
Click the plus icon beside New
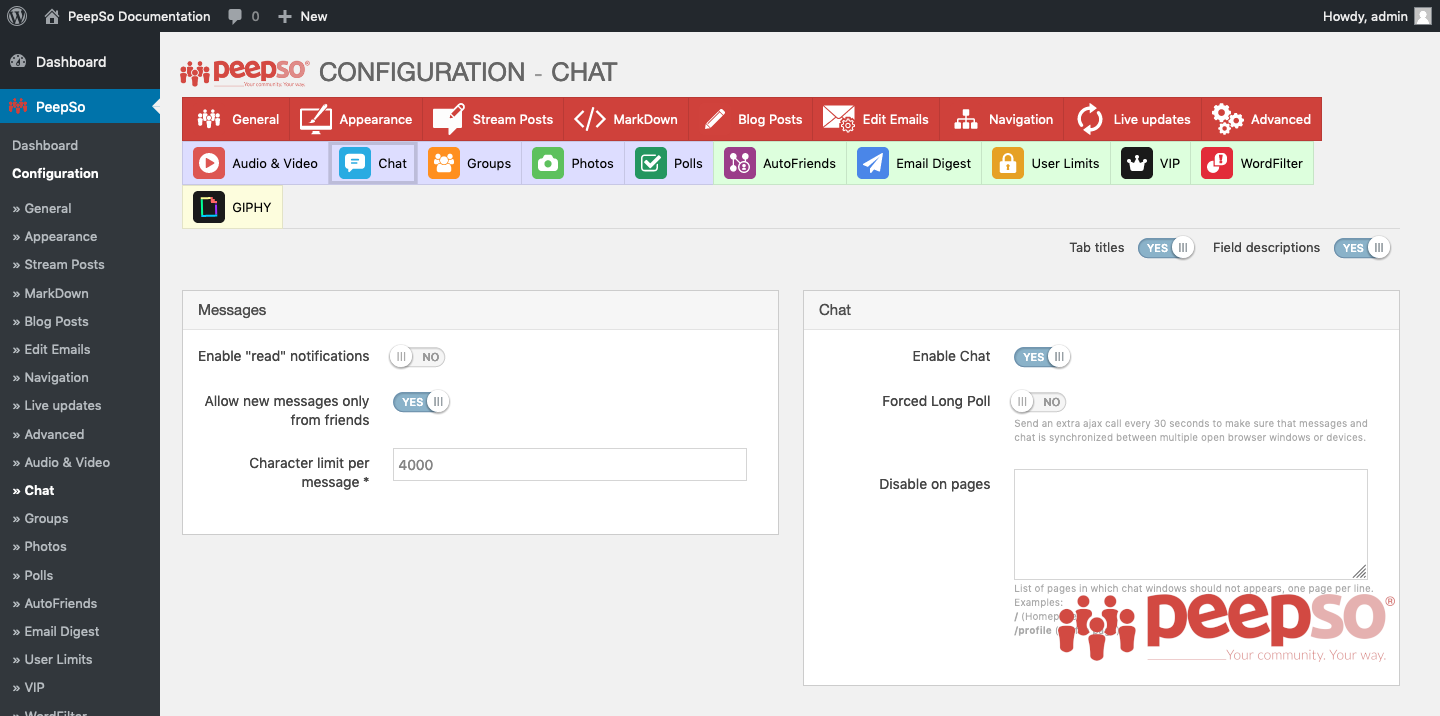click(x=285, y=16)
